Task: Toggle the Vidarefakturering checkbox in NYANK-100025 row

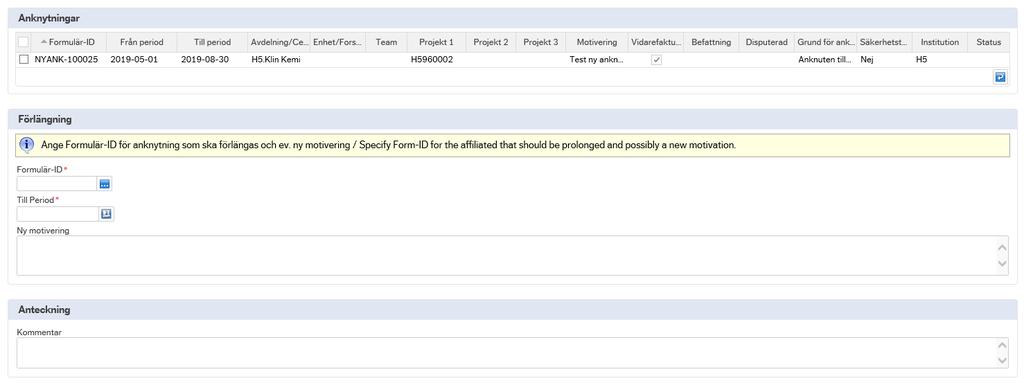Action: [657, 59]
